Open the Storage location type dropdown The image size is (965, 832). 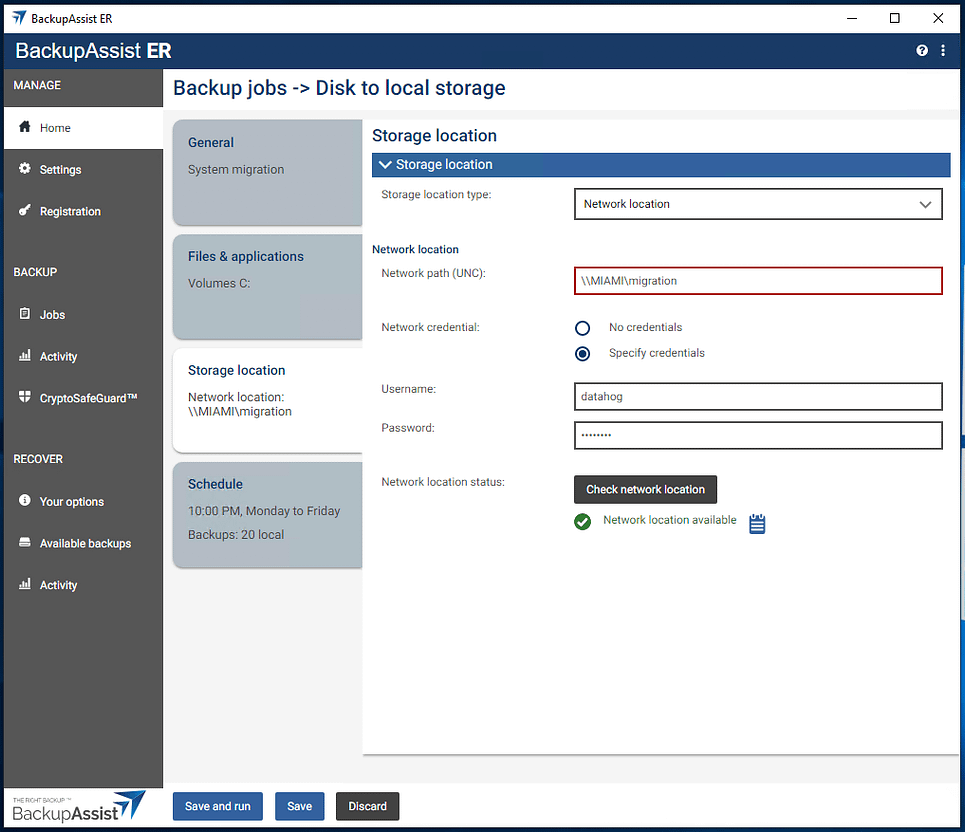[758, 204]
